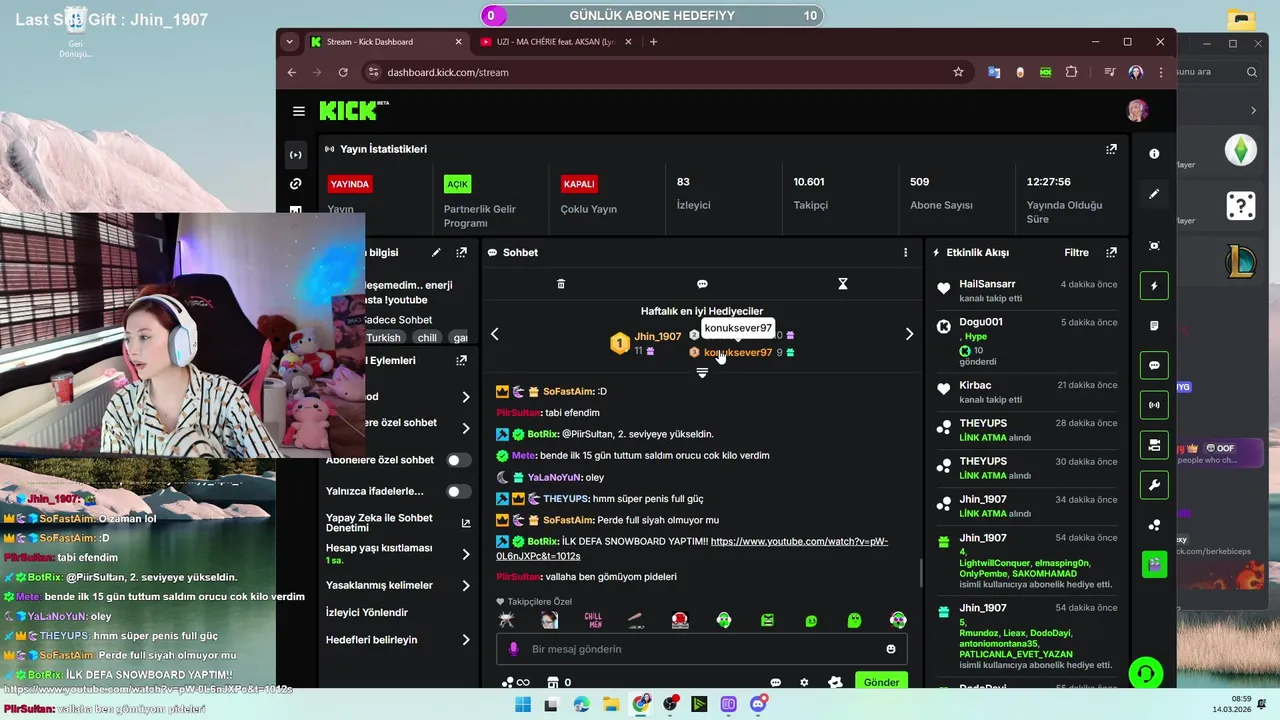Viewport: 1280px width, 720px height.
Task: Edit stream info with pencil icon
Action: click(436, 253)
